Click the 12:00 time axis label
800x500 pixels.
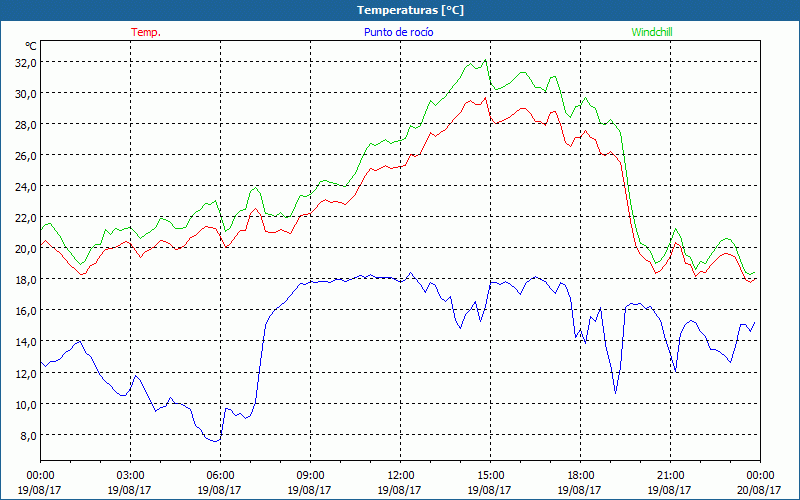coord(401,476)
